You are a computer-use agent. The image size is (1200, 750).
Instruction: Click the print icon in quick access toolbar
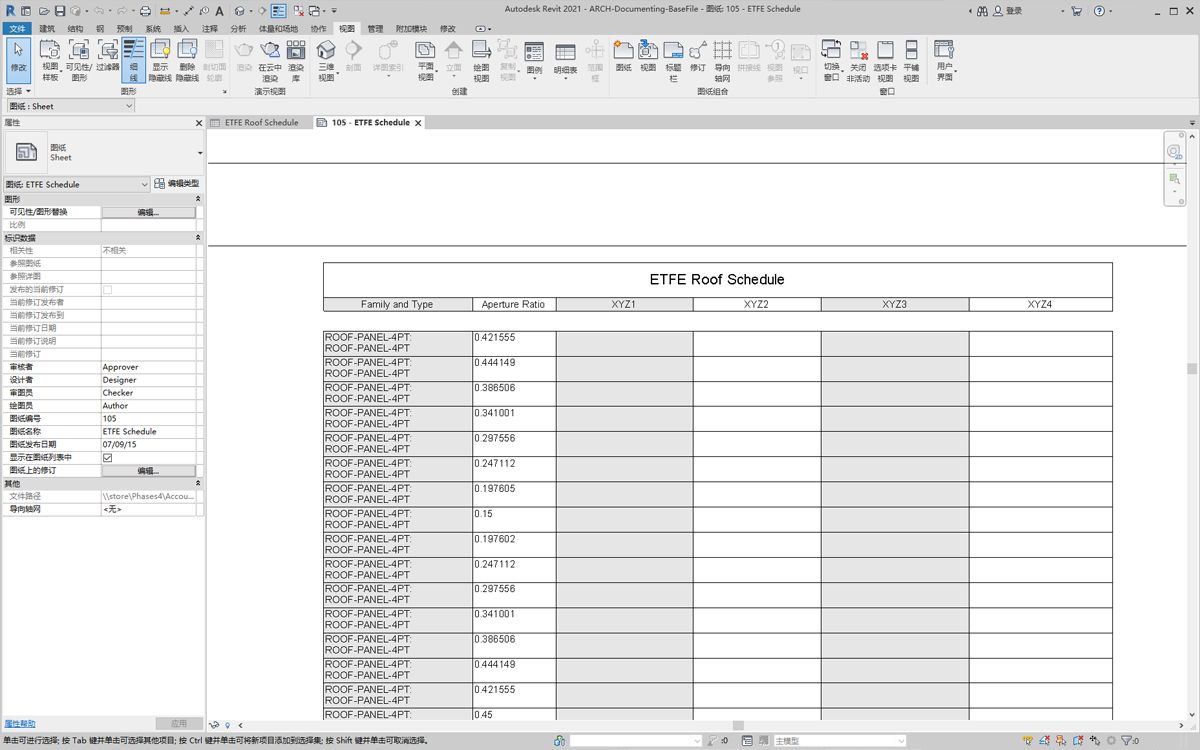[x=145, y=11]
